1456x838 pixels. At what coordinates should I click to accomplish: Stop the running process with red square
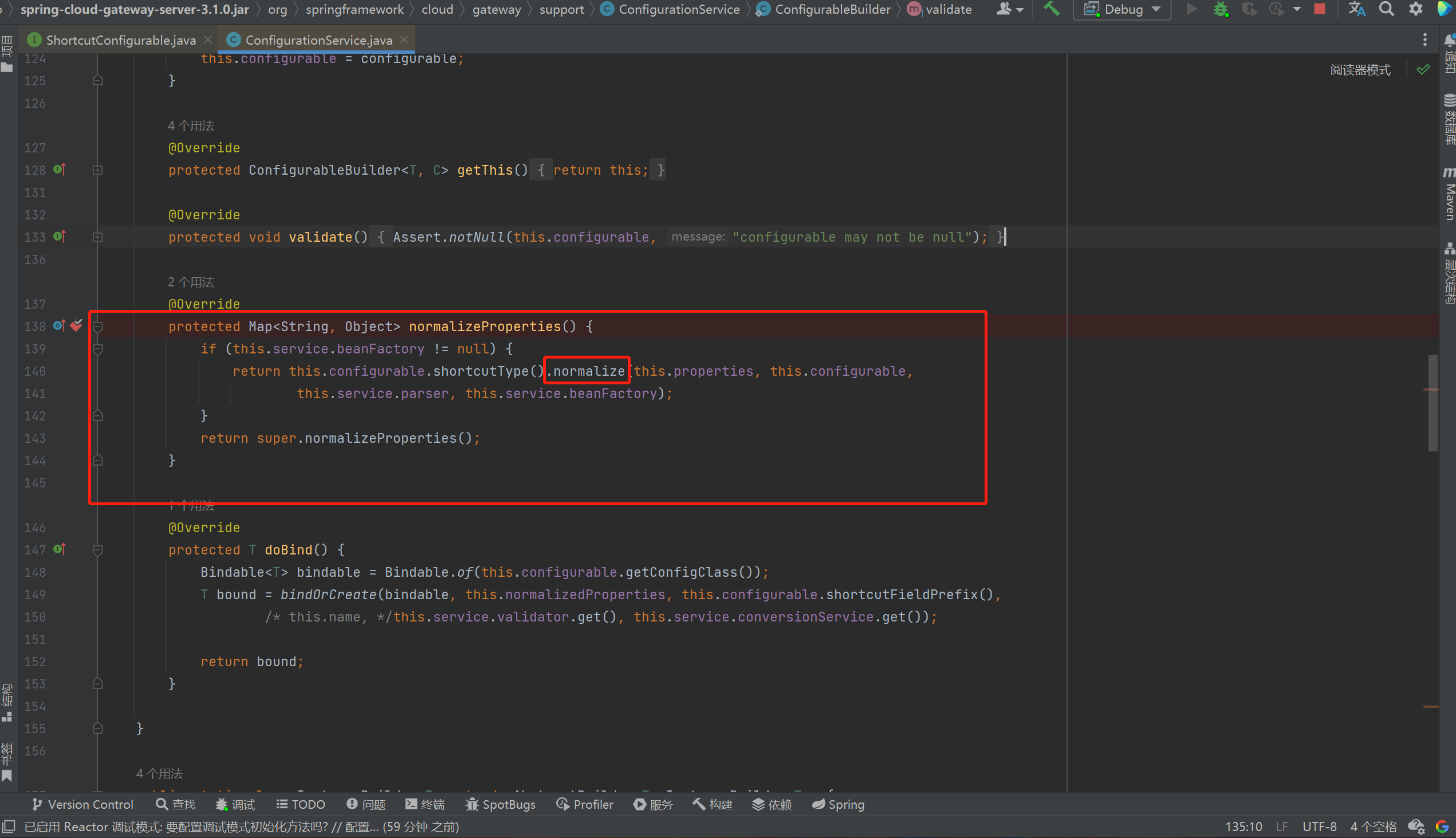click(x=1320, y=9)
